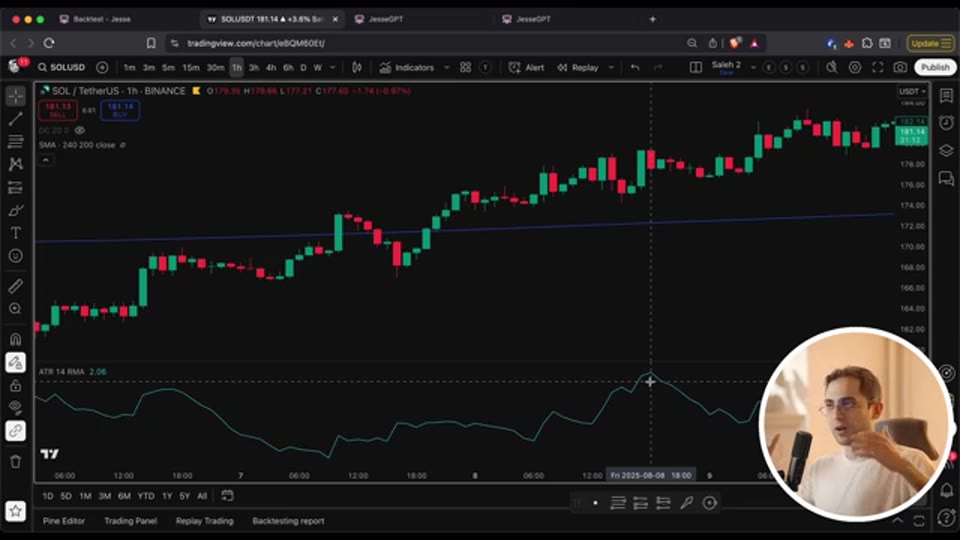Image resolution: width=960 pixels, height=540 pixels.
Task: Undo the last chart action
Action: point(636,67)
